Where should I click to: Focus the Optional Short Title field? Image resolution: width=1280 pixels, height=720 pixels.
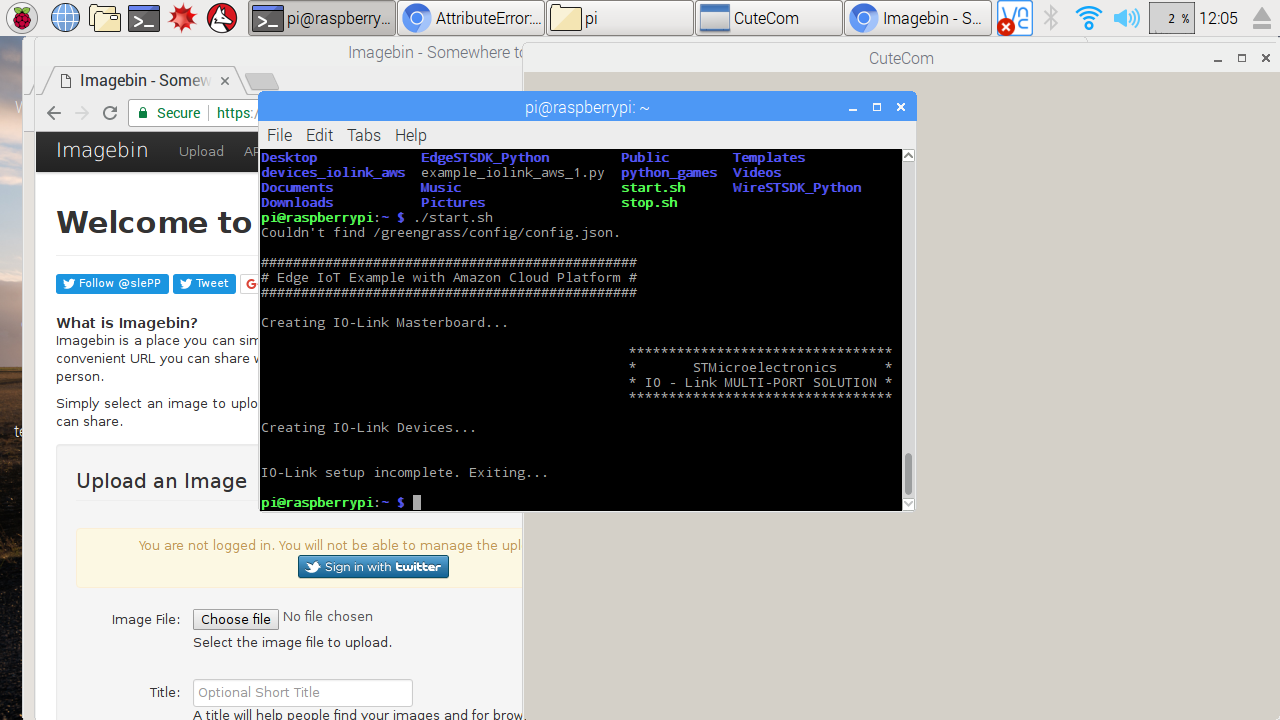[x=302, y=692]
